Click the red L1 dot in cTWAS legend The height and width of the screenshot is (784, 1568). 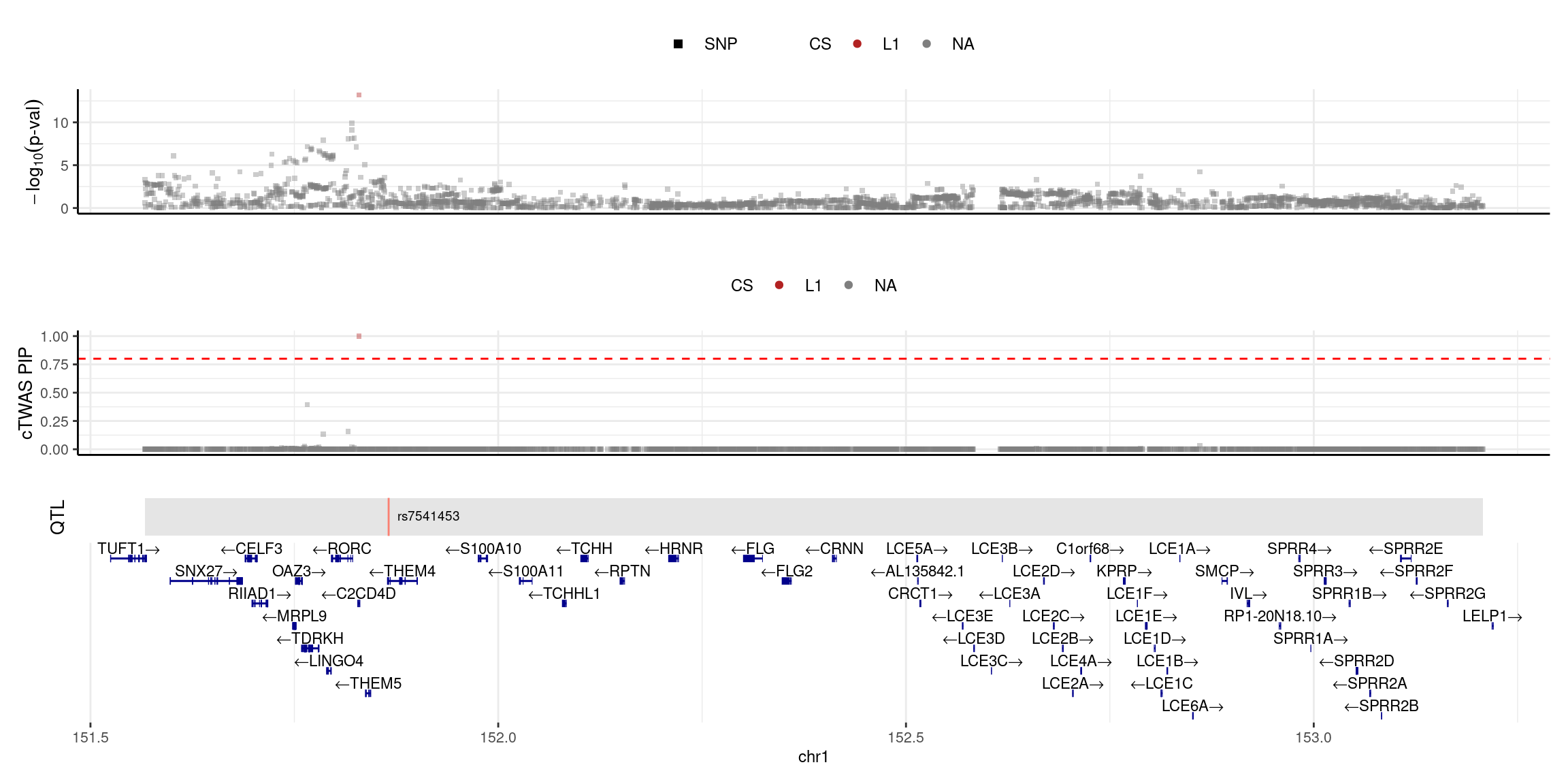[779, 285]
